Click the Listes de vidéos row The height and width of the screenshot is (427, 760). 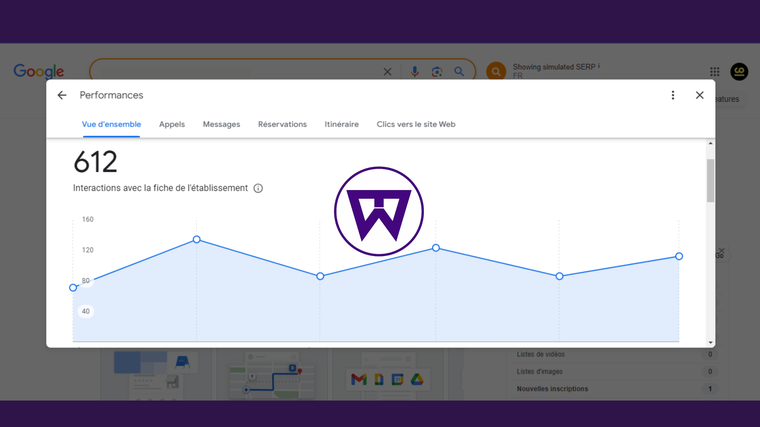coord(617,354)
